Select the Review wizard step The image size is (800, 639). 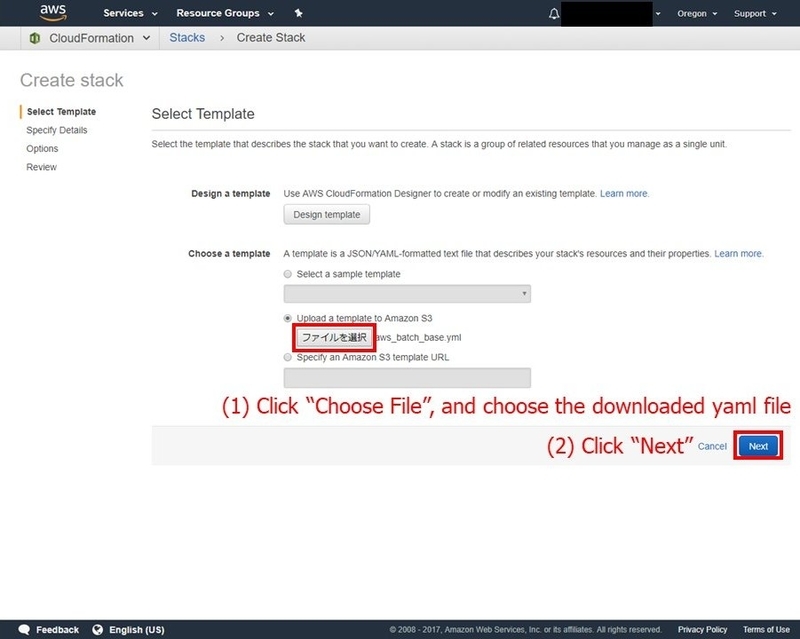(x=41, y=167)
